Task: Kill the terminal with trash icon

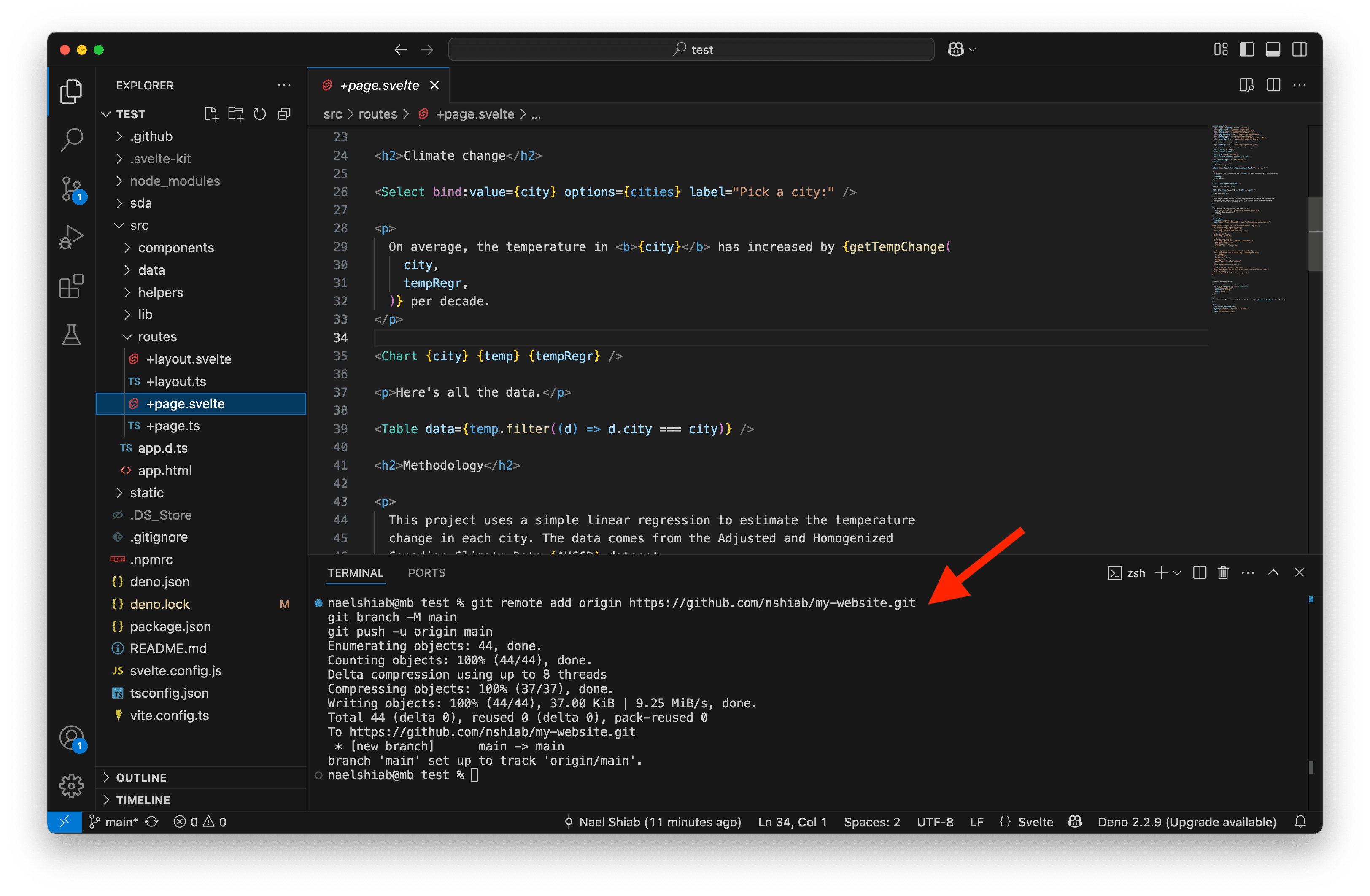Action: tap(1223, 572)
